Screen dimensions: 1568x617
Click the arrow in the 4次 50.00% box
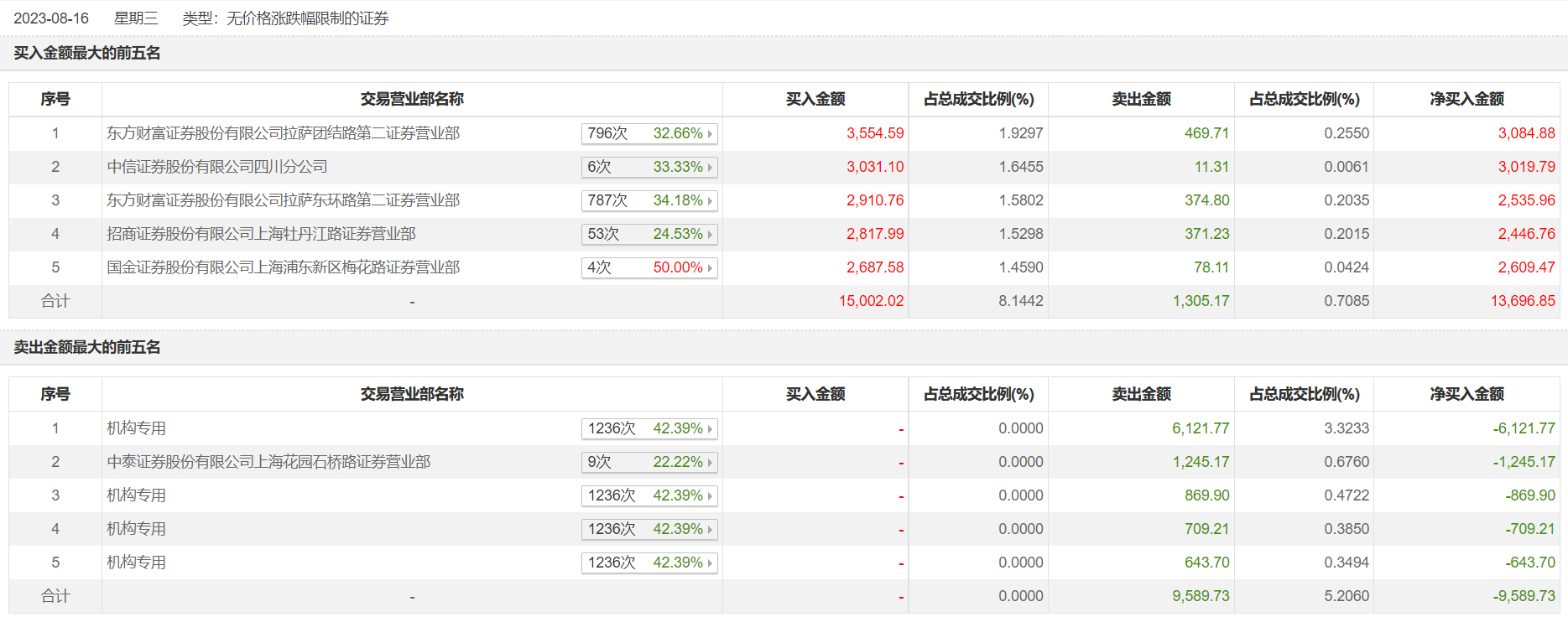pyautogui.click(x=710, y=268)
